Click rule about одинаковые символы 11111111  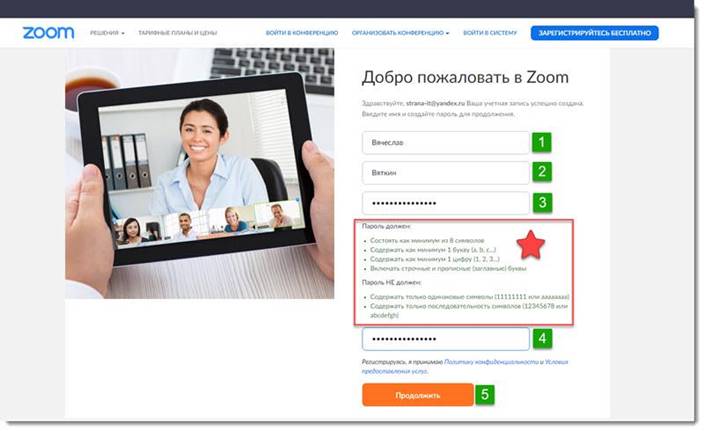pyautogui.click(x=470, y=297)
